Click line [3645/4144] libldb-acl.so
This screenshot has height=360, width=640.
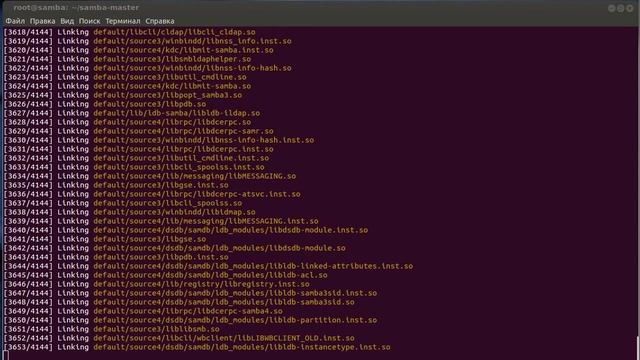tap(165, 275)
